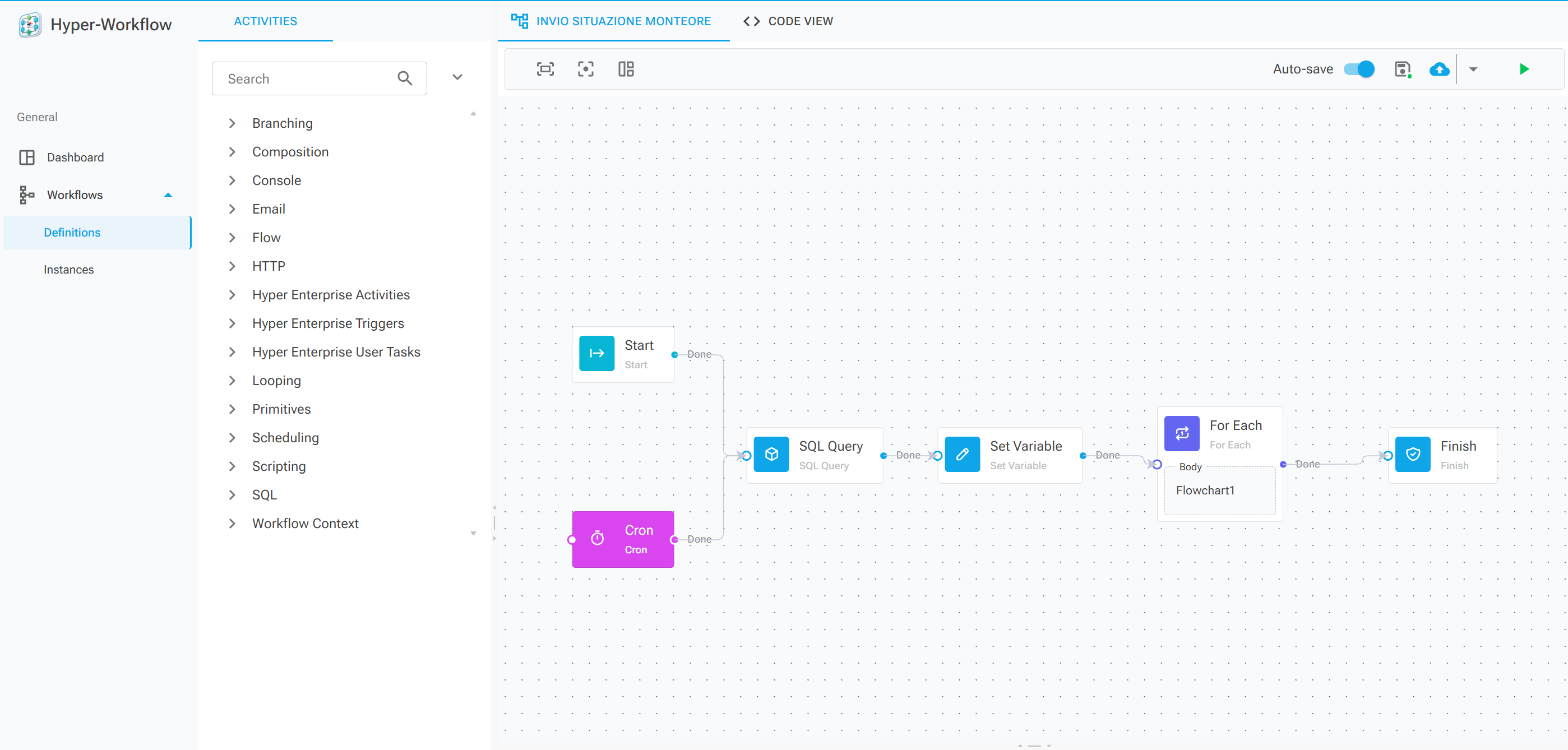
Task: Expand the Console category
Action: (232, 180)
